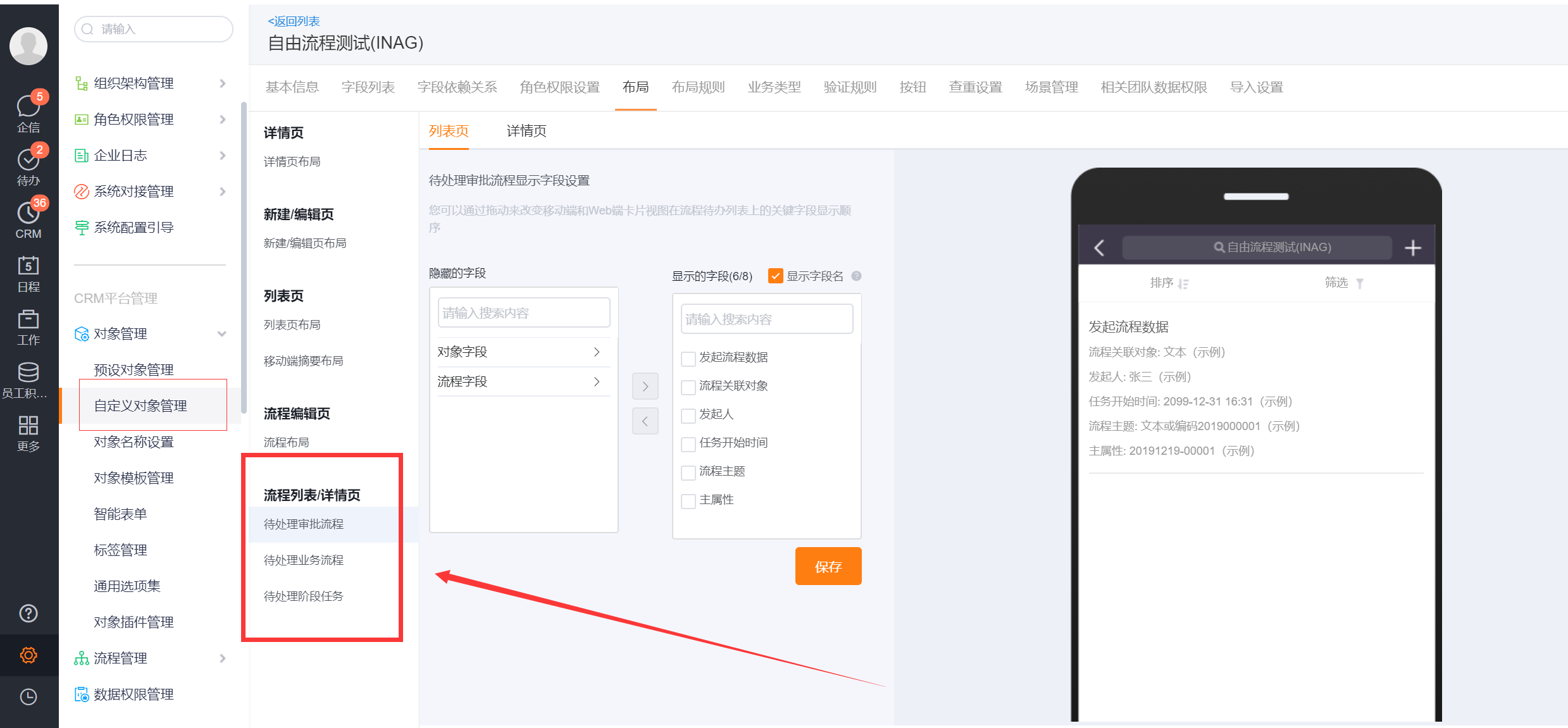Check the 主属性 field checkbox
This screenshot has width=1568, height=728.
(x=688, y=501)
